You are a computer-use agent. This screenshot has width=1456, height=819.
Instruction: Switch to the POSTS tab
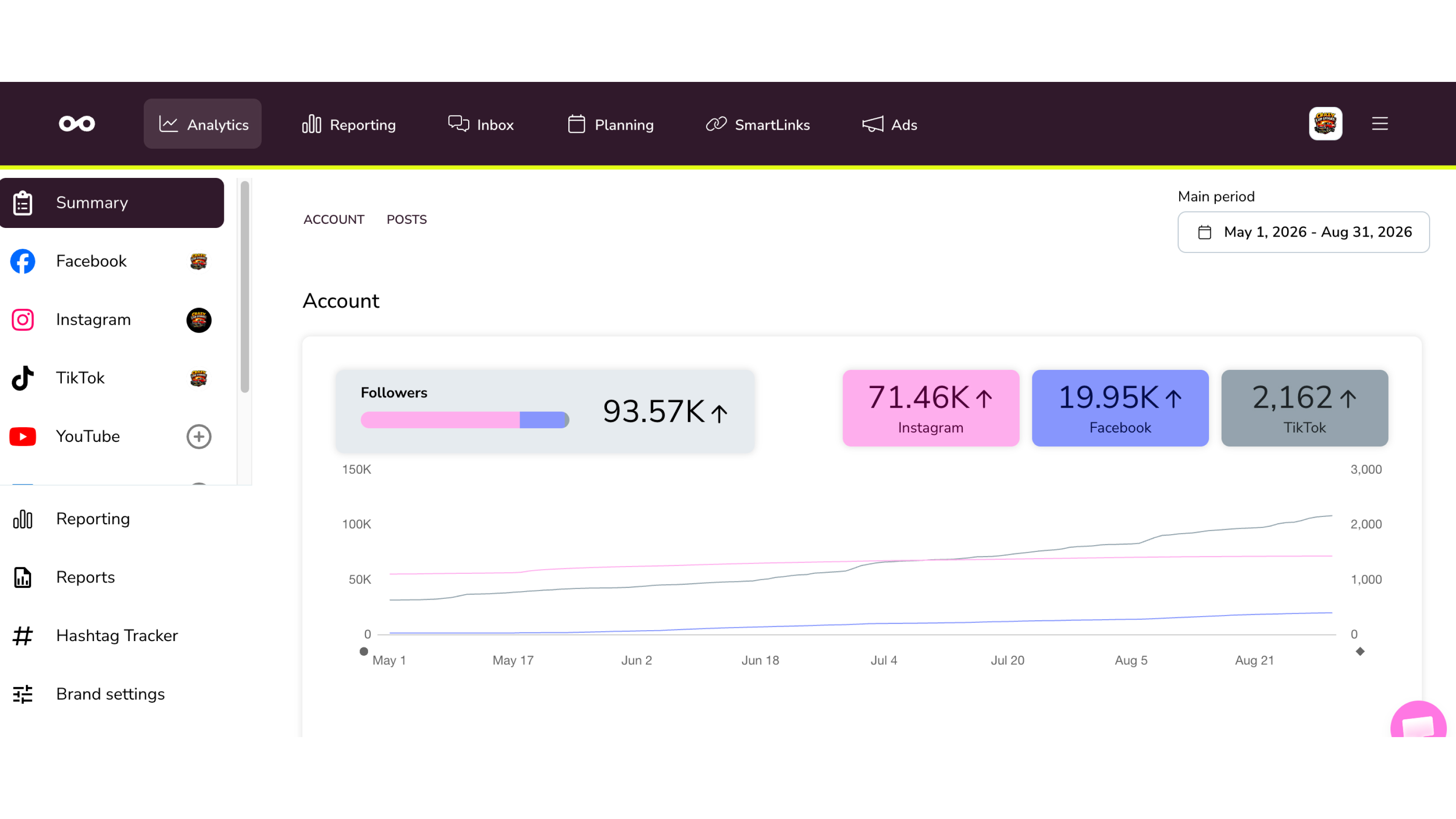click(406, 219)
